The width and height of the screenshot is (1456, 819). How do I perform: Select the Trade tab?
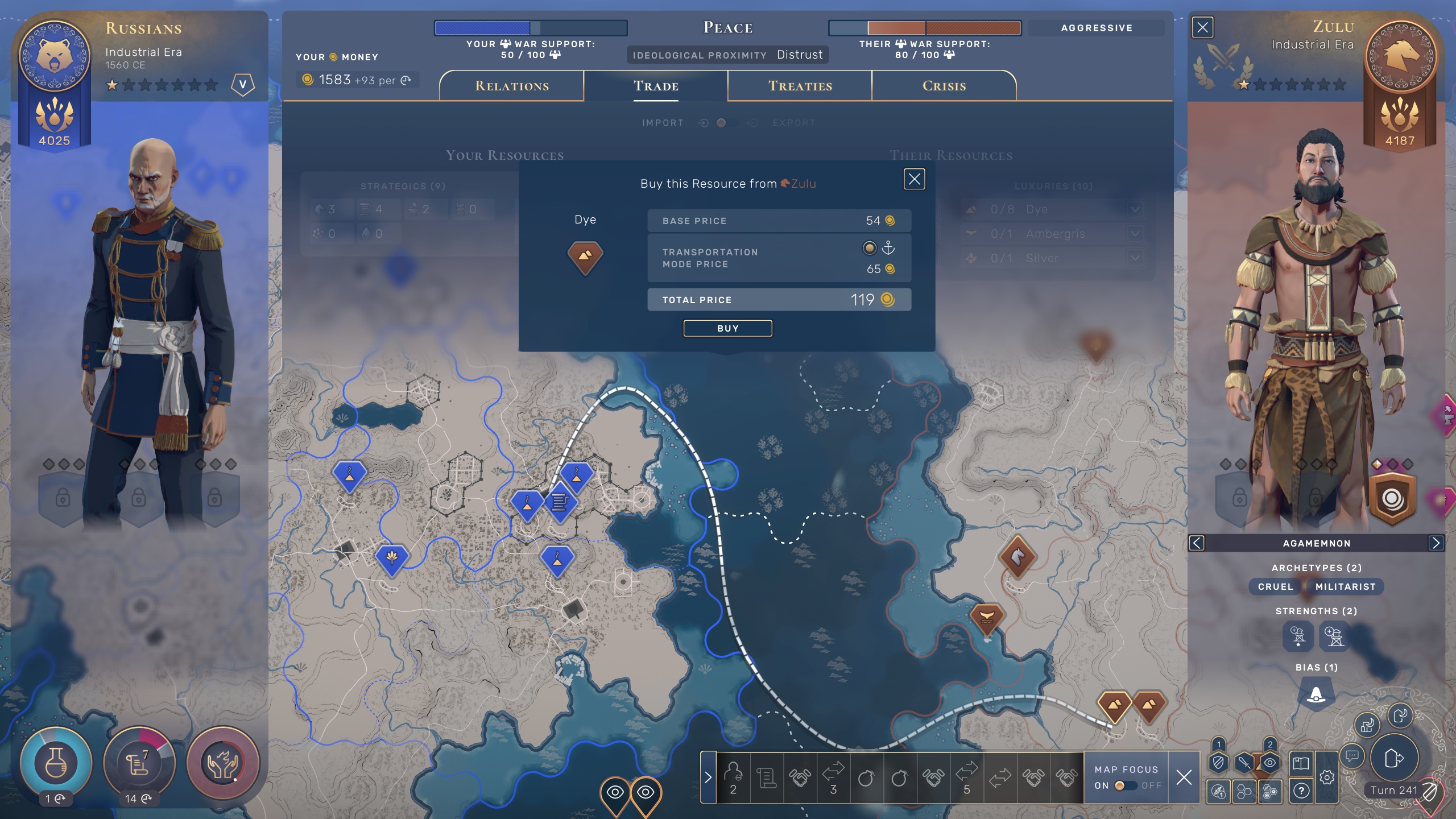656,86
